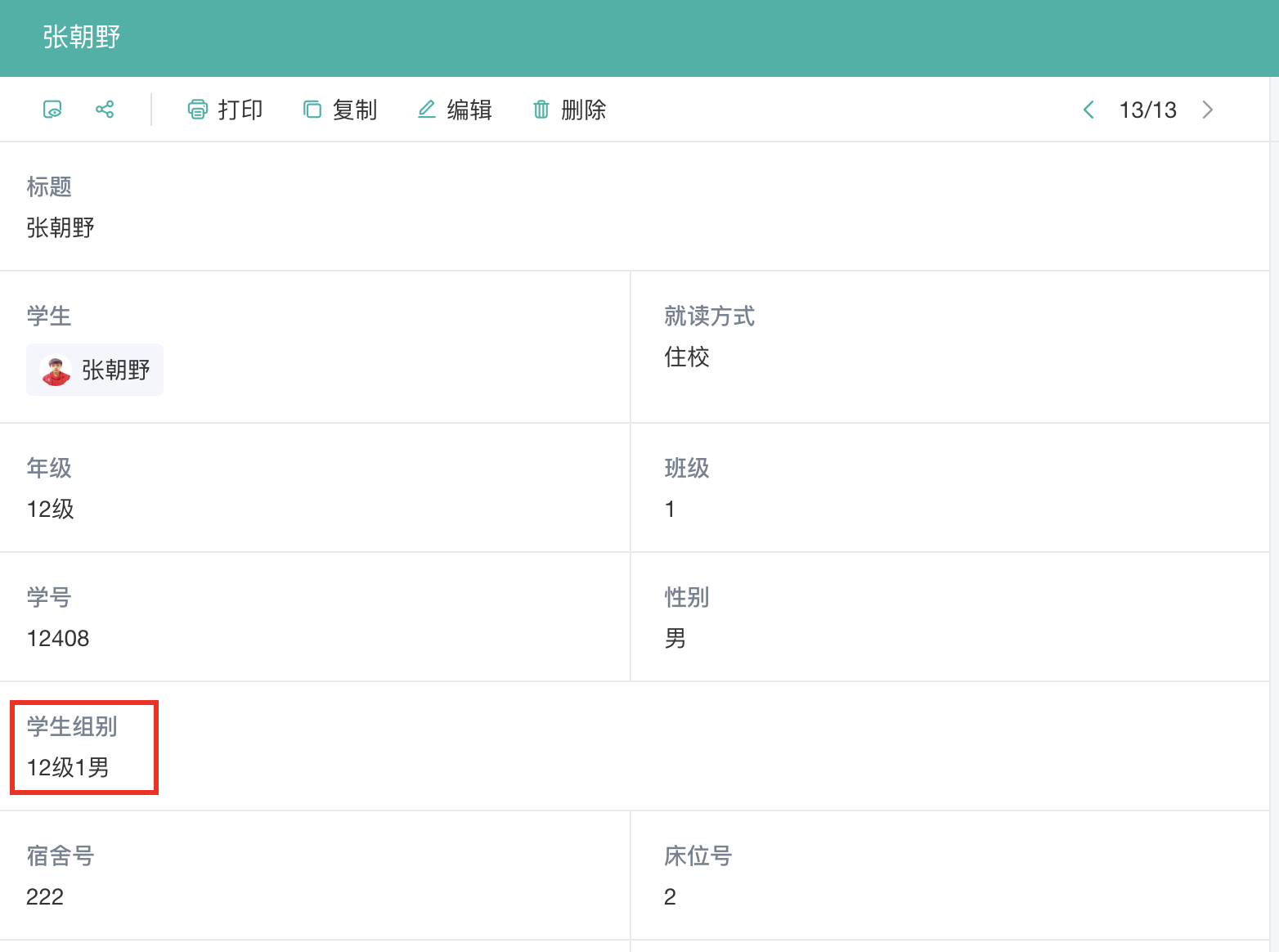
Task: Open the linked student chip 张朝野
Action: coord(114,370)
